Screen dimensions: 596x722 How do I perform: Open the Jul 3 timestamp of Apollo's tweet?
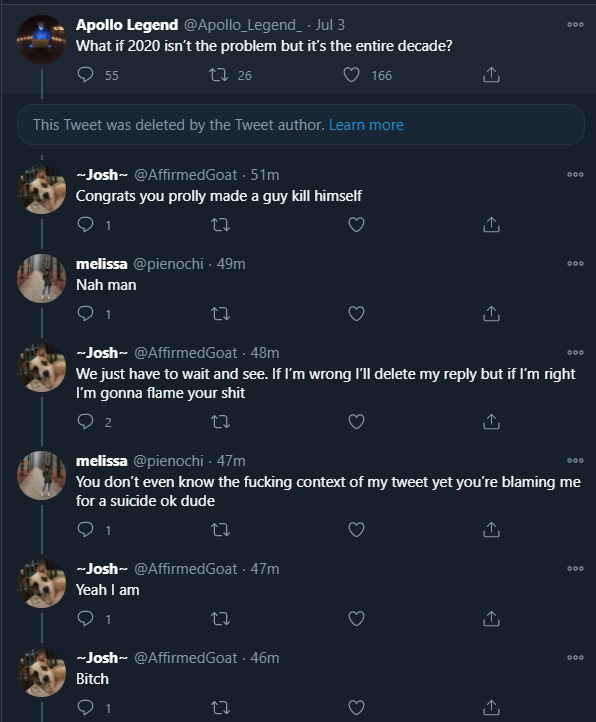[330, 25]
